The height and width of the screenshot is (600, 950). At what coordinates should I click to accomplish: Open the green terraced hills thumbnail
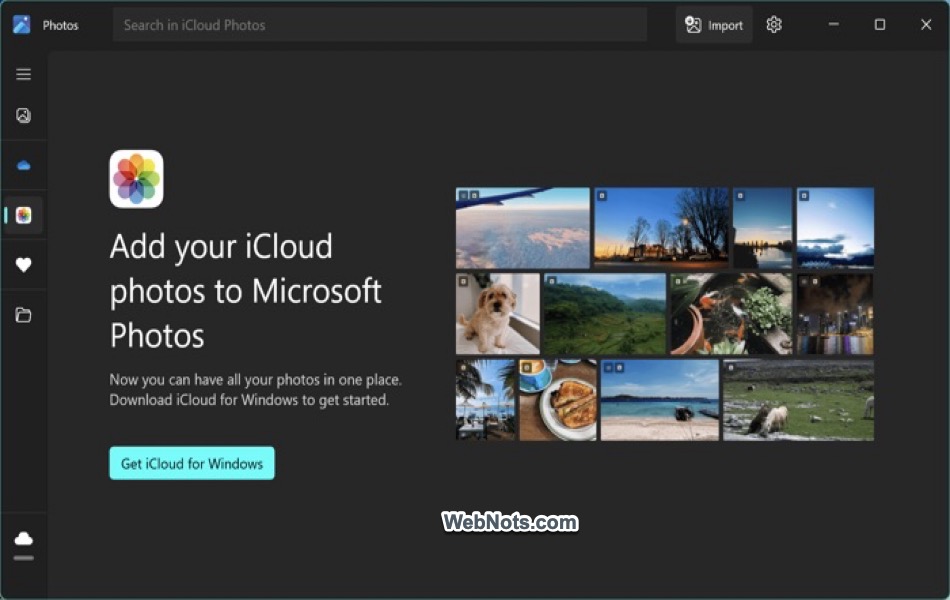coord(605,314)
